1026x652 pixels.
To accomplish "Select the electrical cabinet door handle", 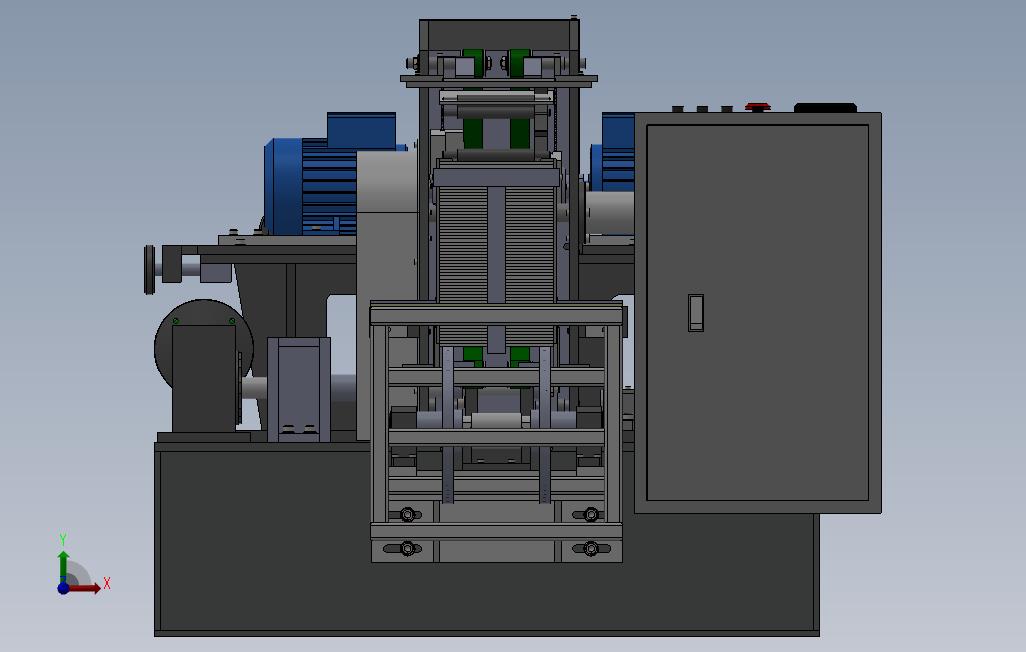I will pyautogui.click(x=696, y=313).
